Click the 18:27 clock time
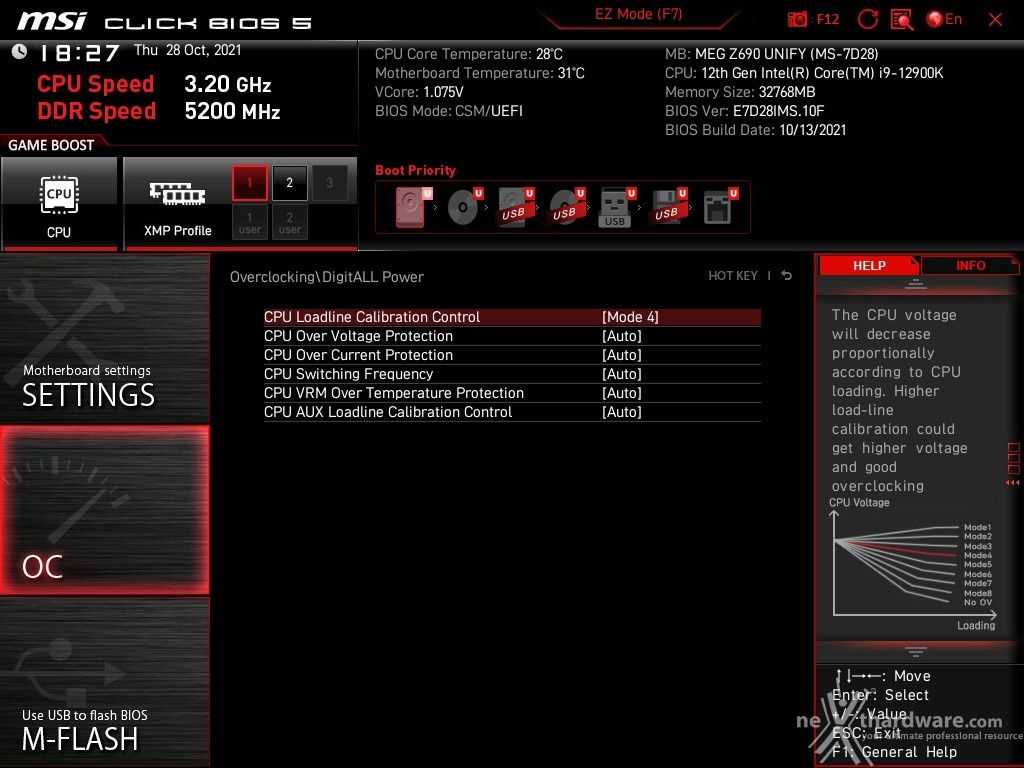Screen dimensions: 1024x768 pos(79,53)
